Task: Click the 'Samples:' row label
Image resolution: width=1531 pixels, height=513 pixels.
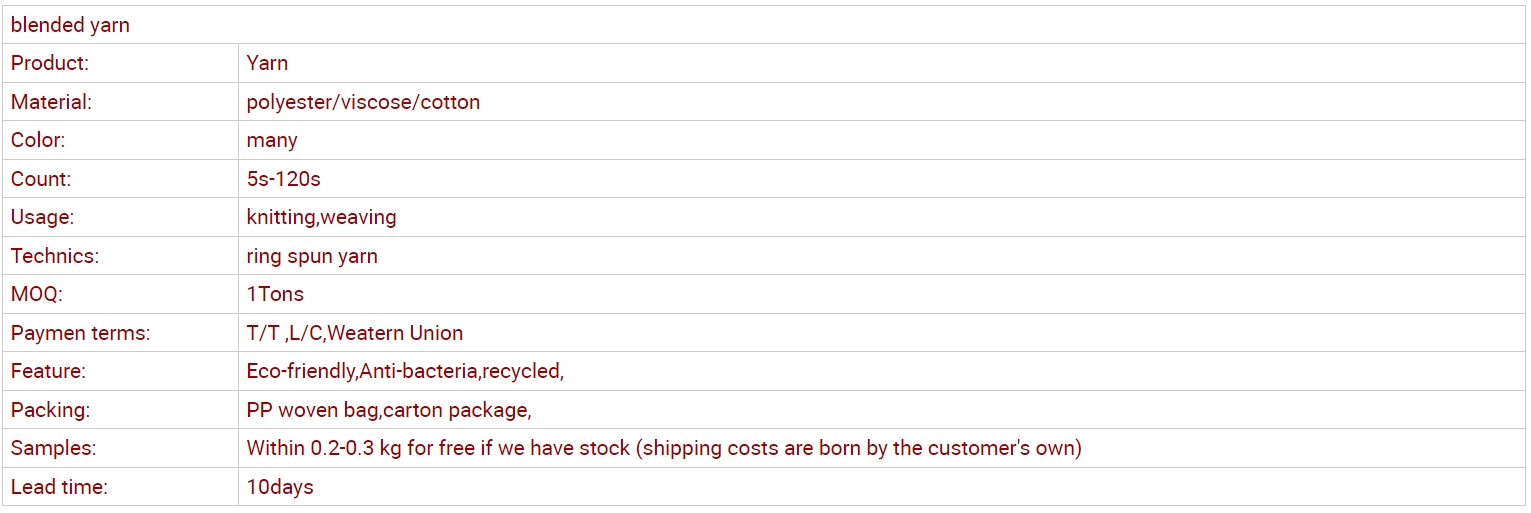Action: pyautogui.click(x=53, y=448)
